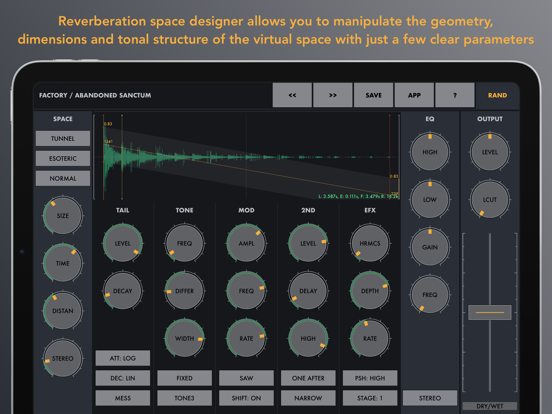This screenshot has width=552, height=414.
Task: Toggle the FIXED tone mode
Action: 184,378
